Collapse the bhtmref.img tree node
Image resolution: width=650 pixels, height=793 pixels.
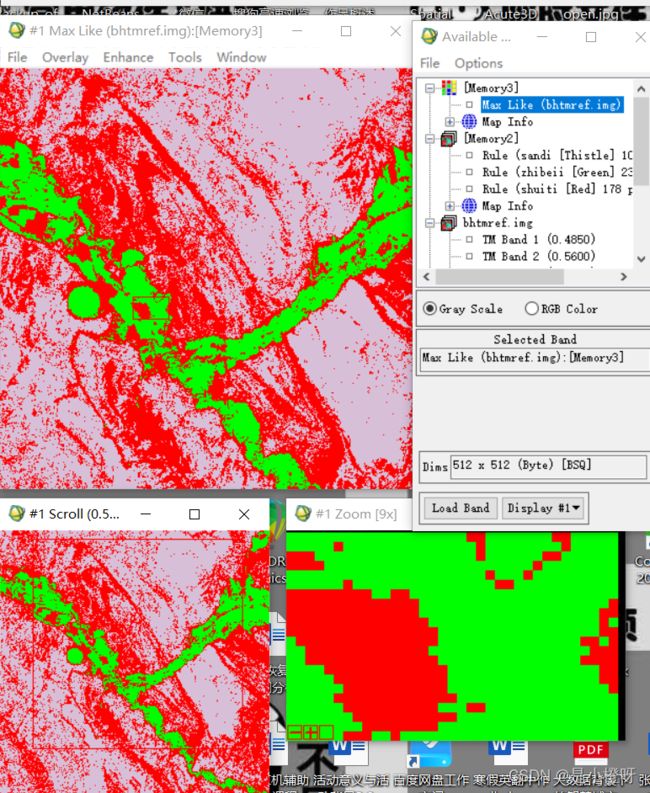429,223
